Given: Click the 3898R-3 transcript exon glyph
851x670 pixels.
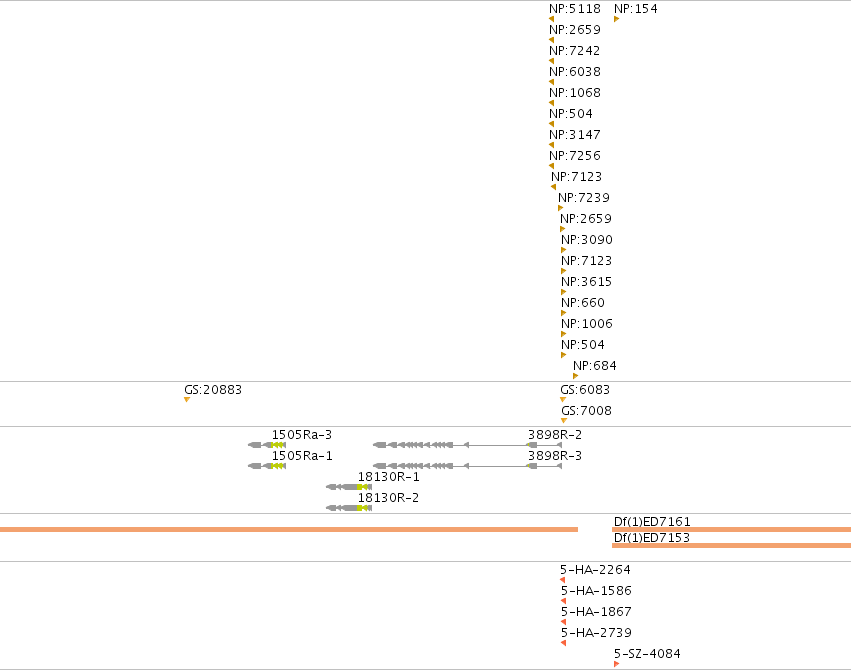Looking at the screenshot, I should pyautogui.click(x=467, y=466).
